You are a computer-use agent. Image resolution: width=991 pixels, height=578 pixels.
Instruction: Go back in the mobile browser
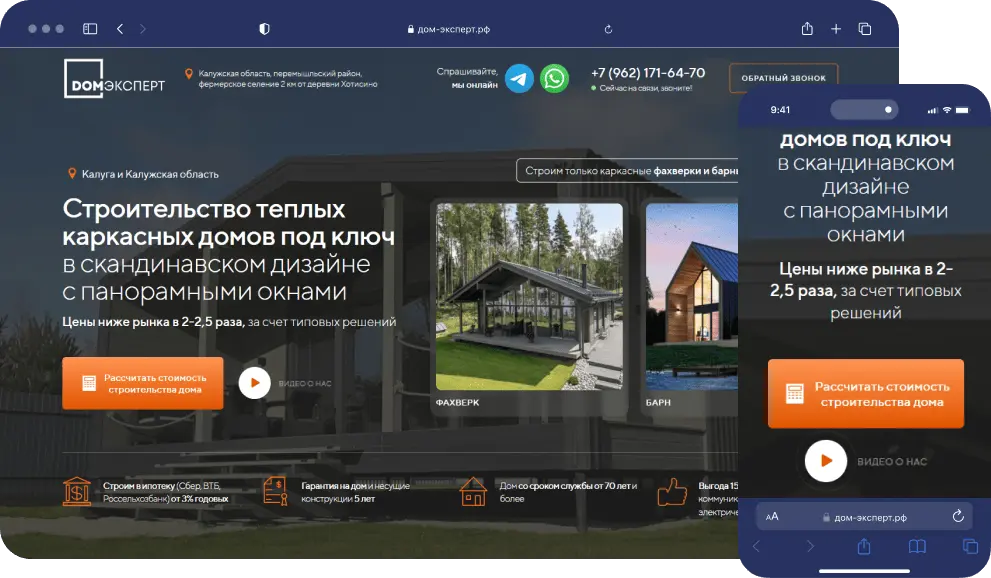[757, 546]
